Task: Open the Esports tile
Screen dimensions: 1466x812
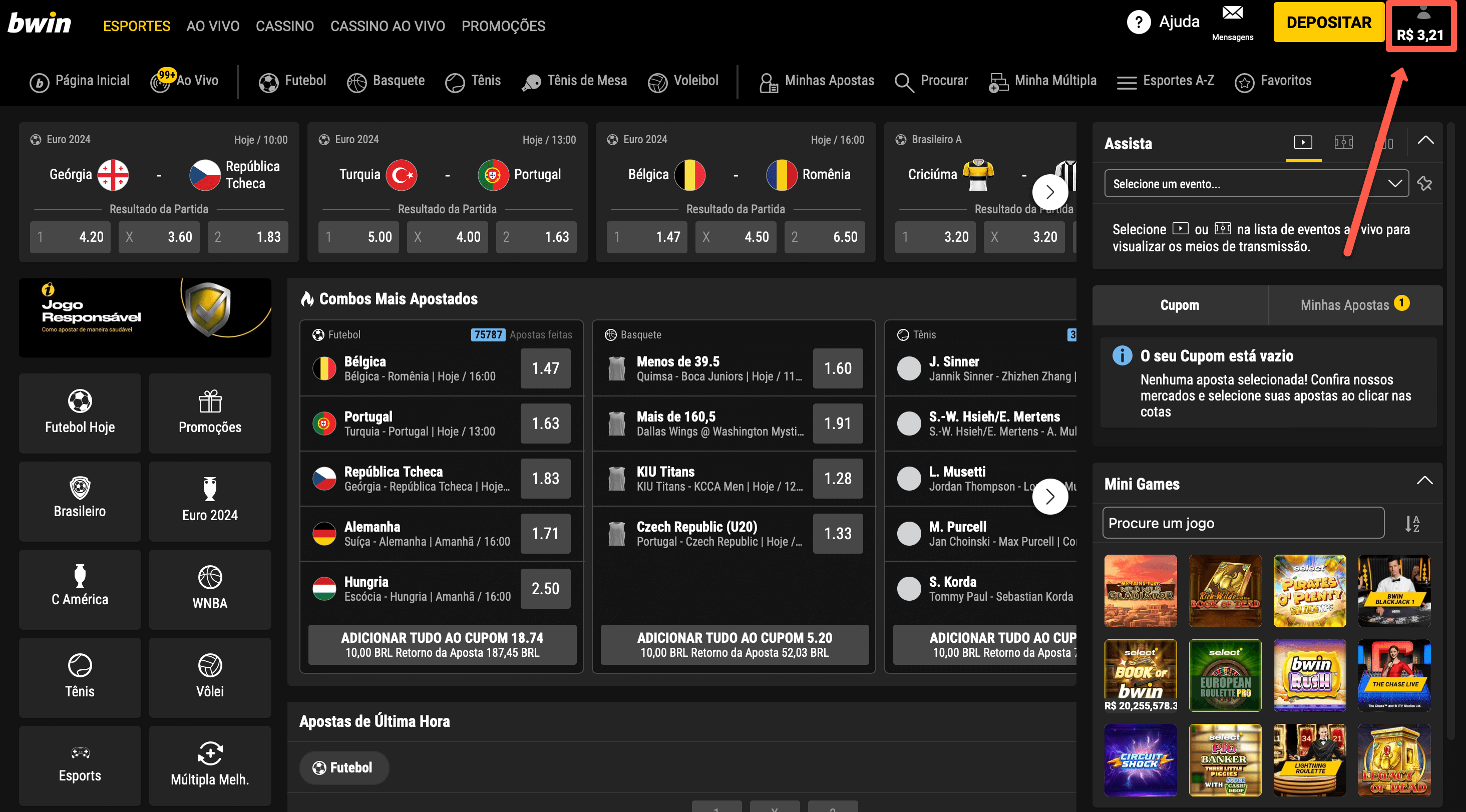Action: click(x=80, y=765)
